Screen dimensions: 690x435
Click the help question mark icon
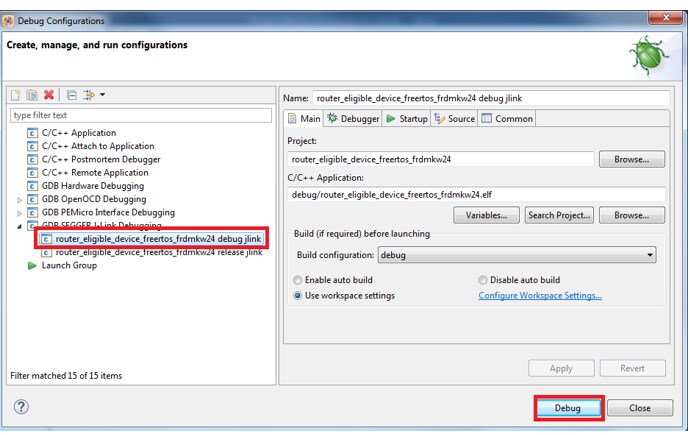(x=21, y=407)
